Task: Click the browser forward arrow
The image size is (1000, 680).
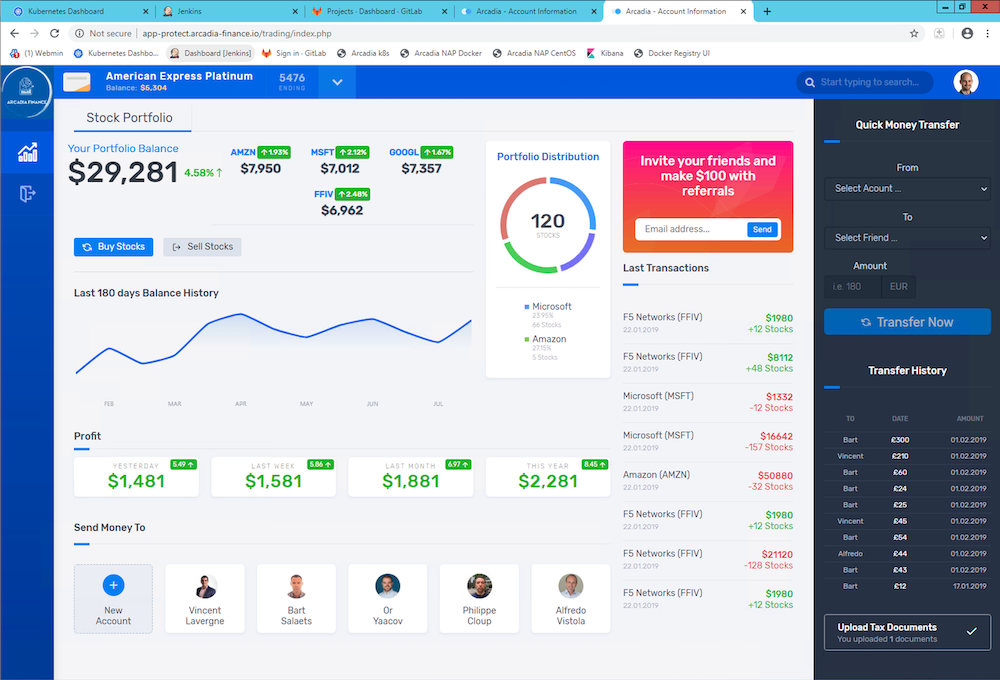Action: point(34,33)
